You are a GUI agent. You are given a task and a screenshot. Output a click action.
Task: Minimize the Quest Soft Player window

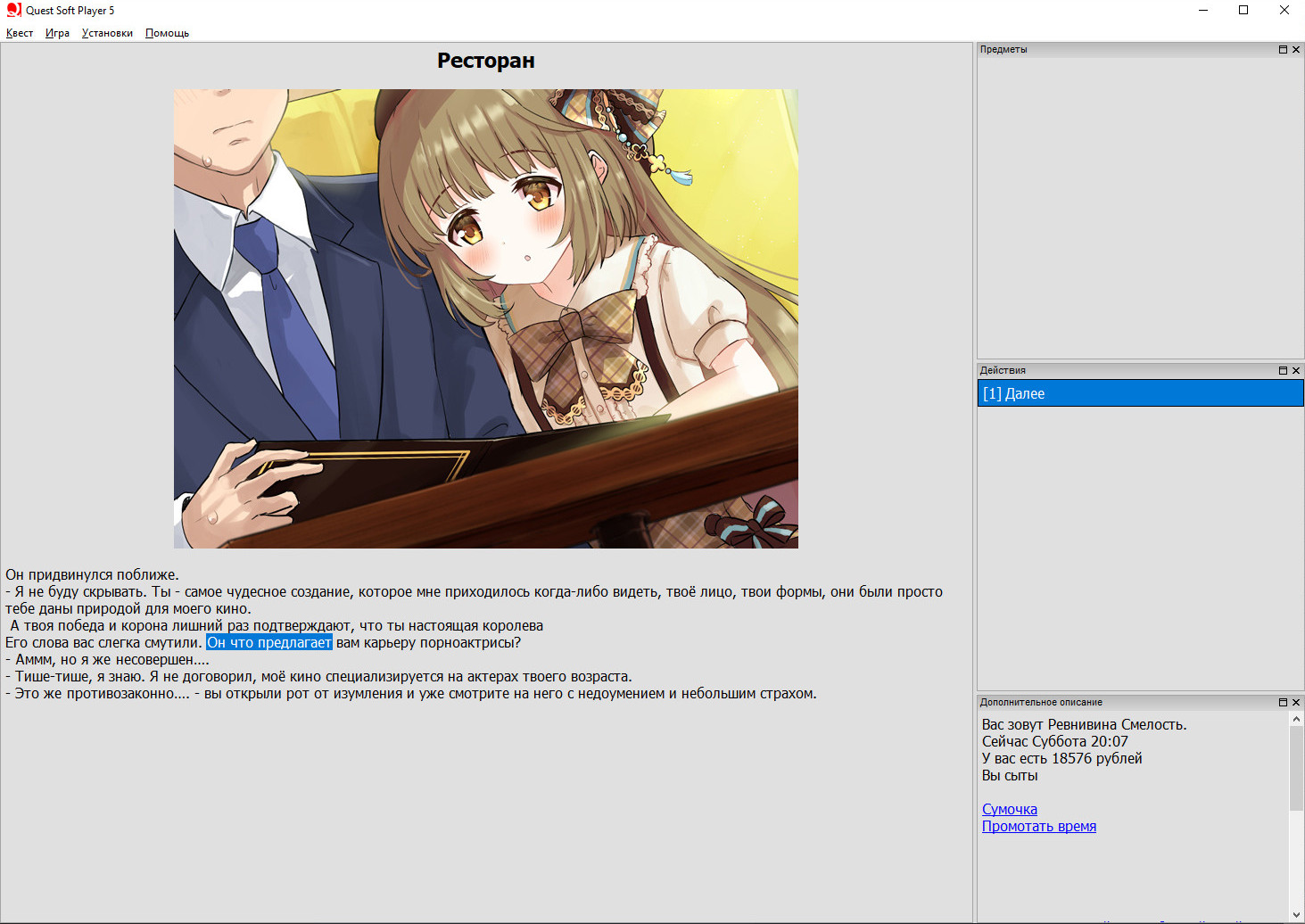(x=1203, y=11)
